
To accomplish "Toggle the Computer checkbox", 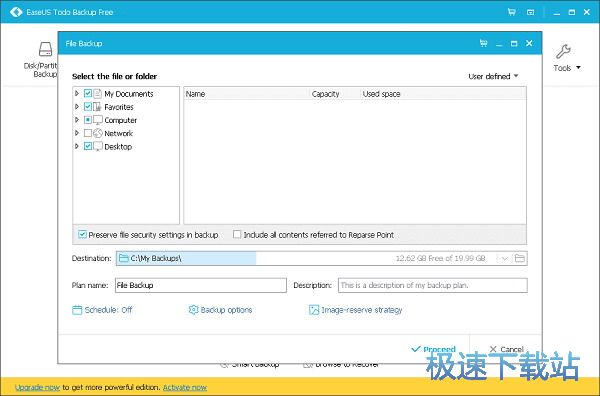I will coord(88,120).
